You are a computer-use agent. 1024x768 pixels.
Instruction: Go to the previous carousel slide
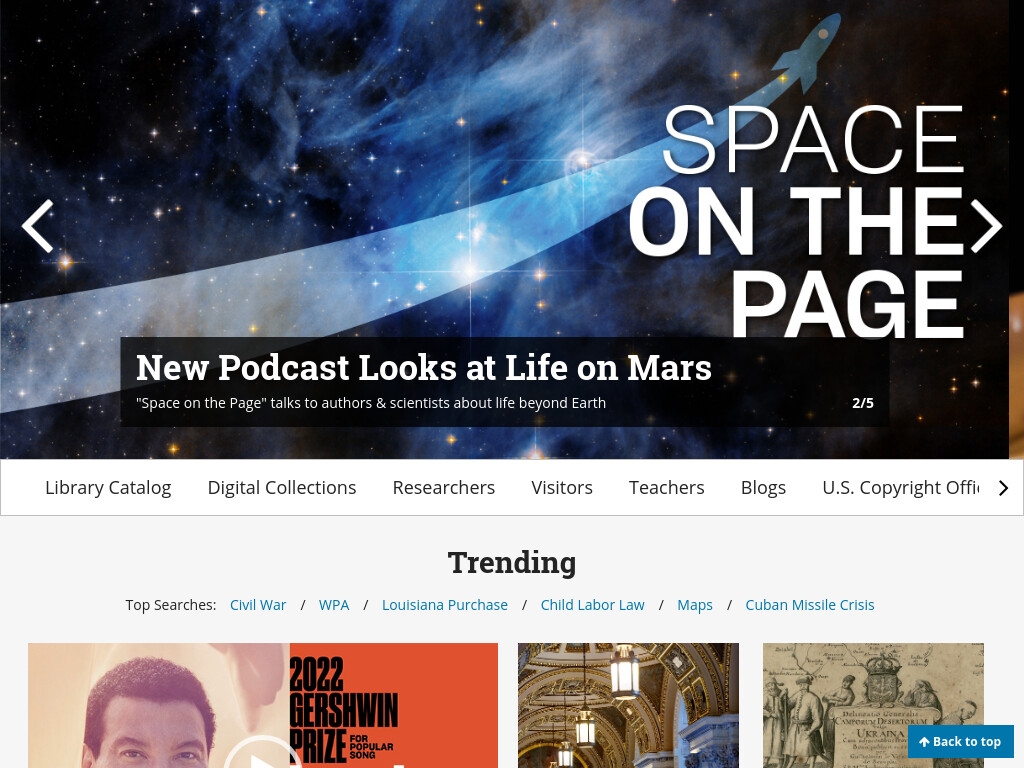37,226
